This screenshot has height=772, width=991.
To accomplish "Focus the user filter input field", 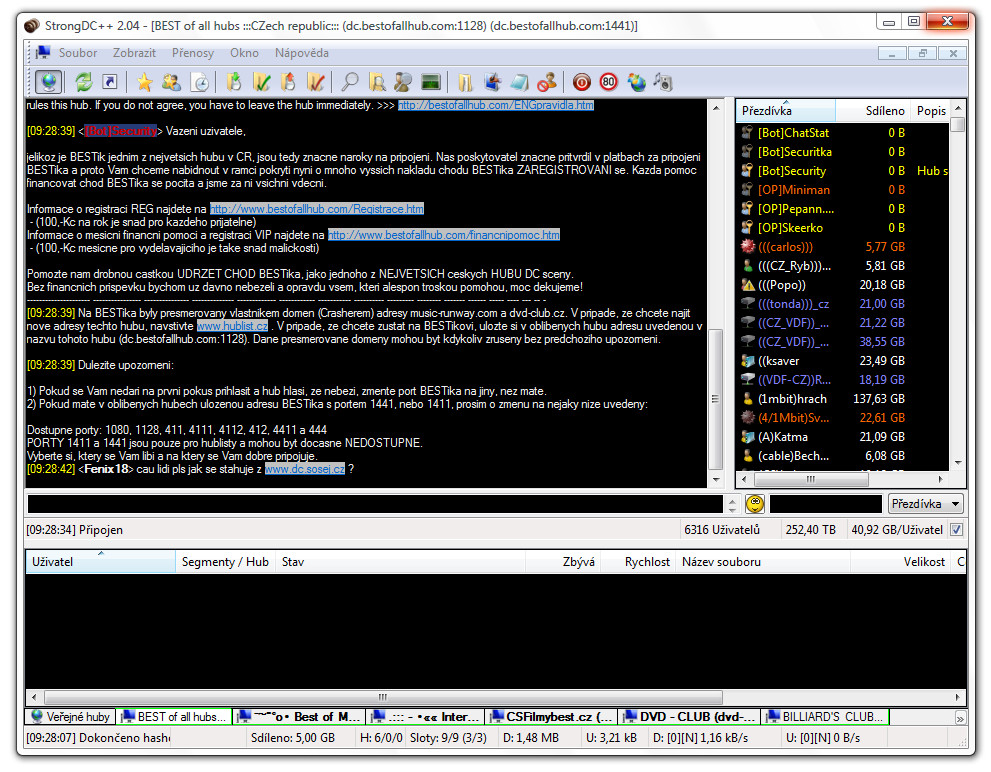I will [x=825, y=504].
